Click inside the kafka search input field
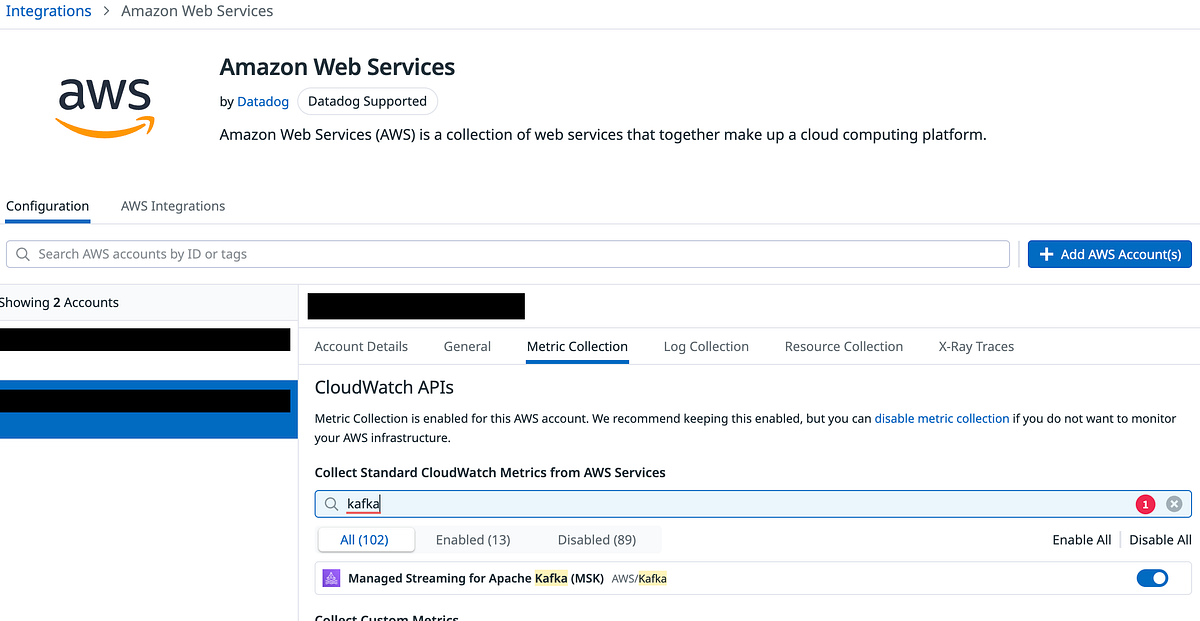 click(600, 504)
